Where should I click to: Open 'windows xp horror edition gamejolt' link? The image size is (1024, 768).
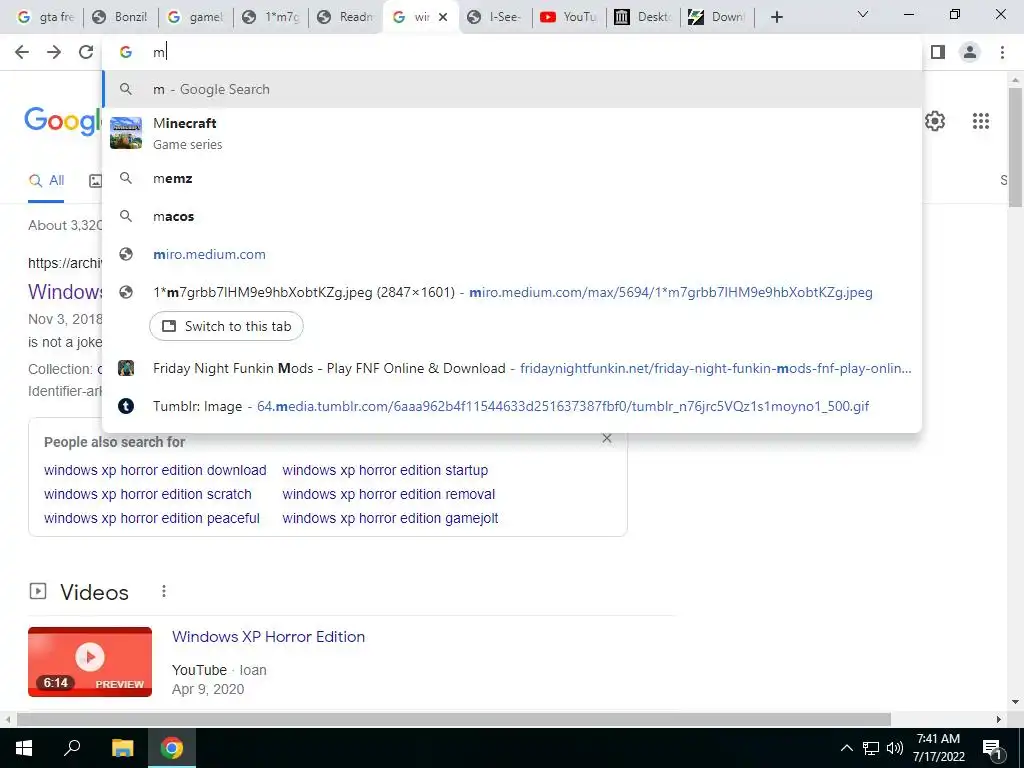tap(390, 519)
